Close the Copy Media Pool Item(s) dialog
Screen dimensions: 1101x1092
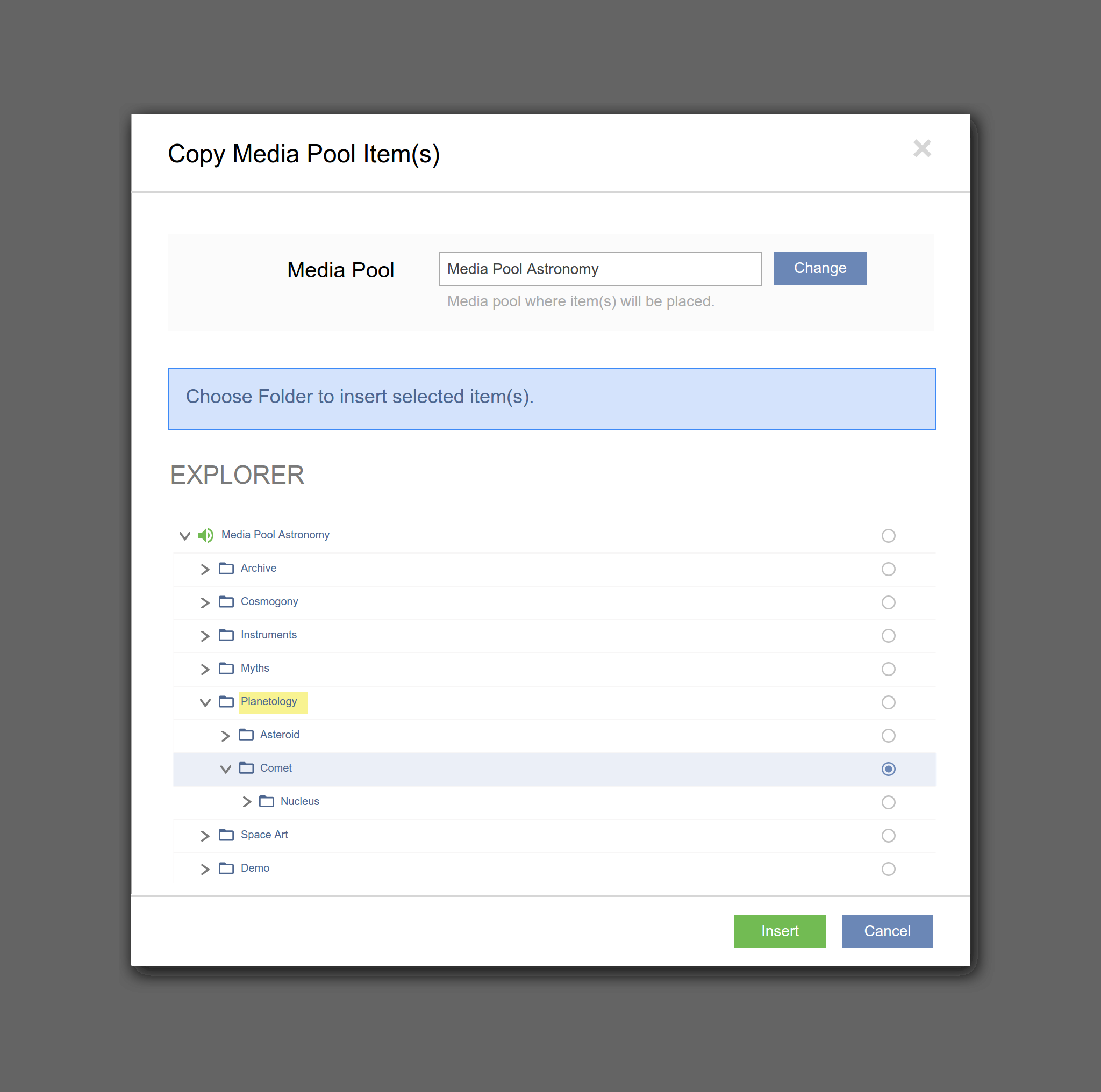[x=921, y=149]
